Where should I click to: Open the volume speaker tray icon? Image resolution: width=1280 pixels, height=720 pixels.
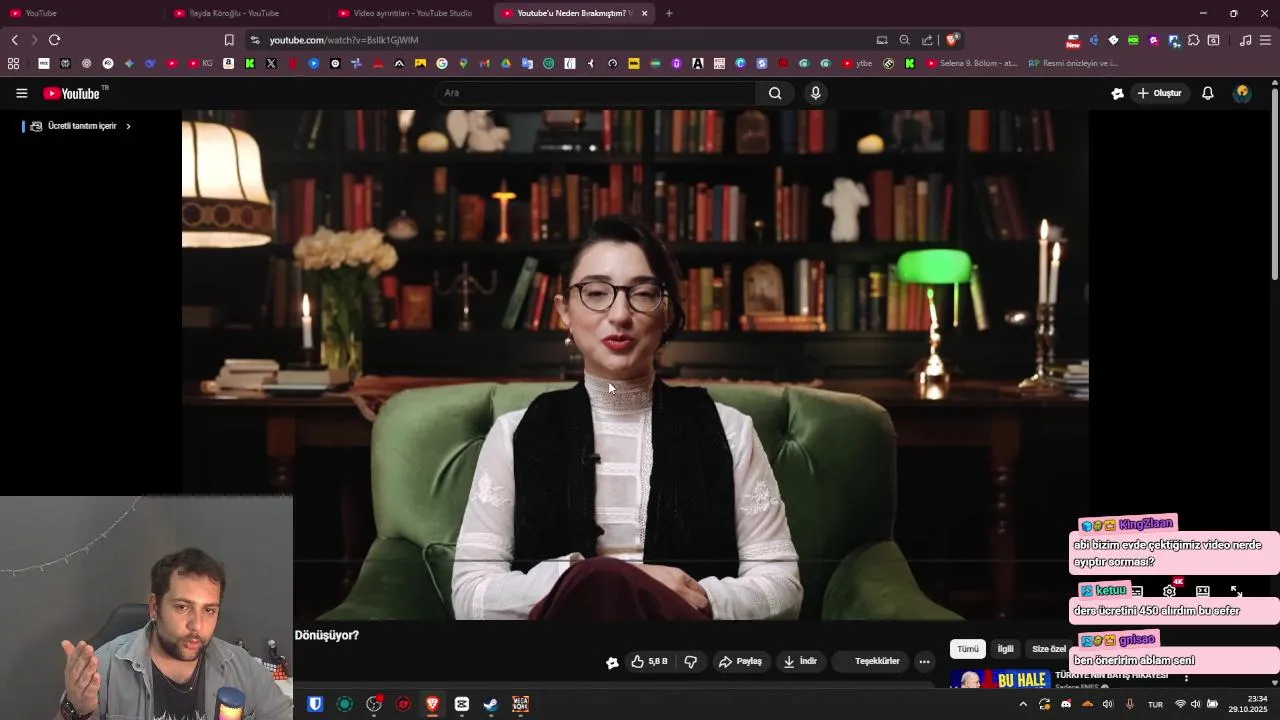point(1107,704)
